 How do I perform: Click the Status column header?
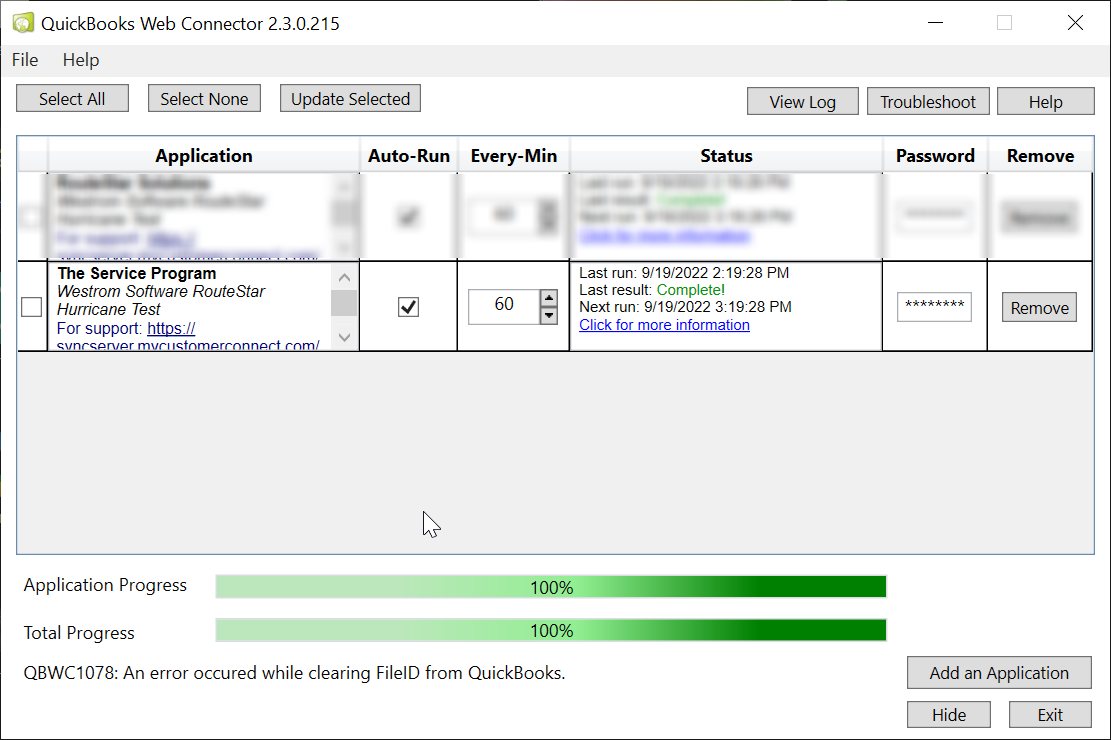[726, 156]
